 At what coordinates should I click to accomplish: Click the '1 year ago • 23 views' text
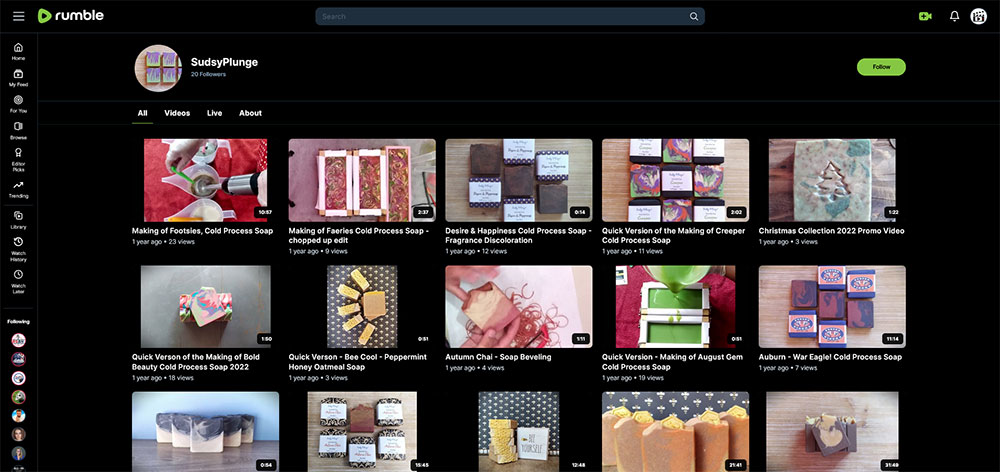[x=163, y=242]
